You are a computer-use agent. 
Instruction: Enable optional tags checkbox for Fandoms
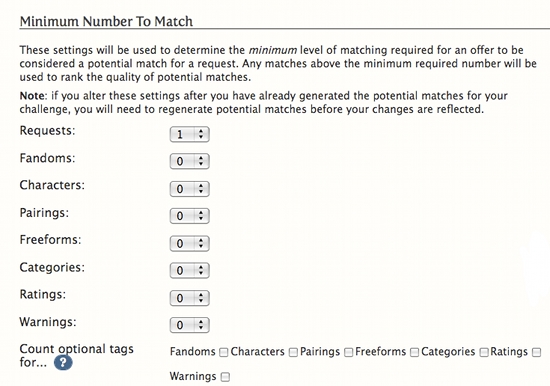(x=223, y=352)
